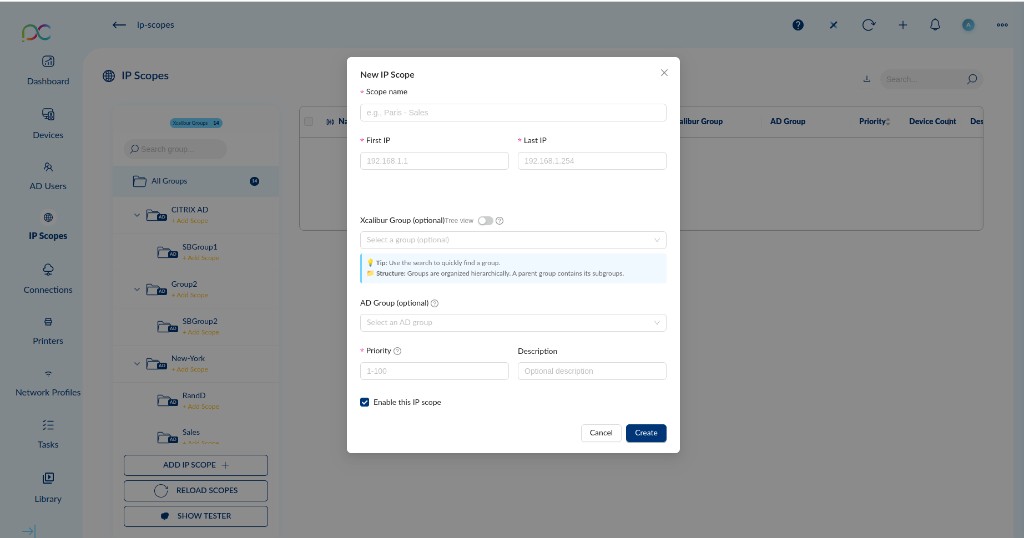
Task: Open the AD Group select dropdown
Action: pyautogui.click(x=513, y=323)
